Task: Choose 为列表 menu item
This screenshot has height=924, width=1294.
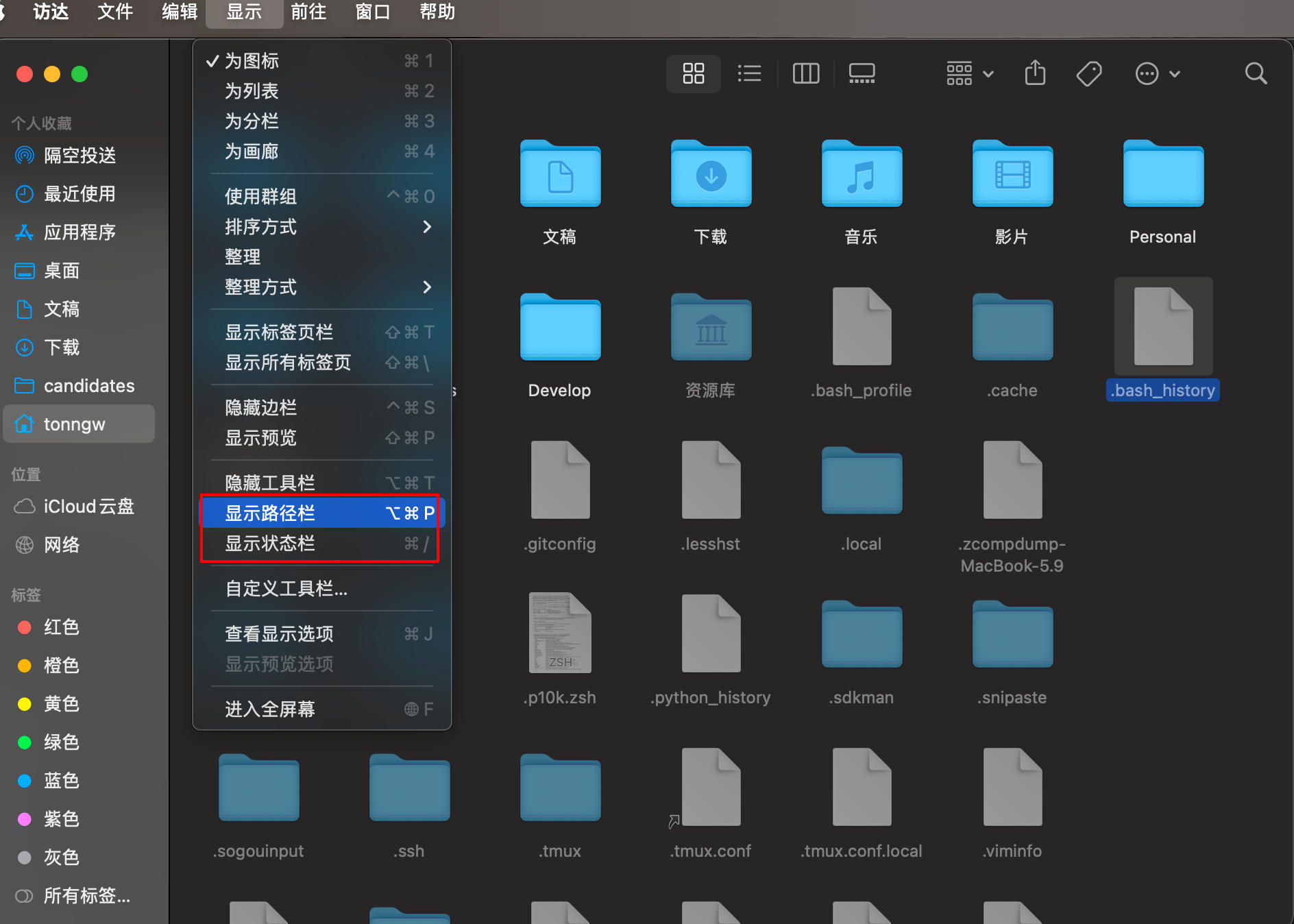Action: (322, 91)
